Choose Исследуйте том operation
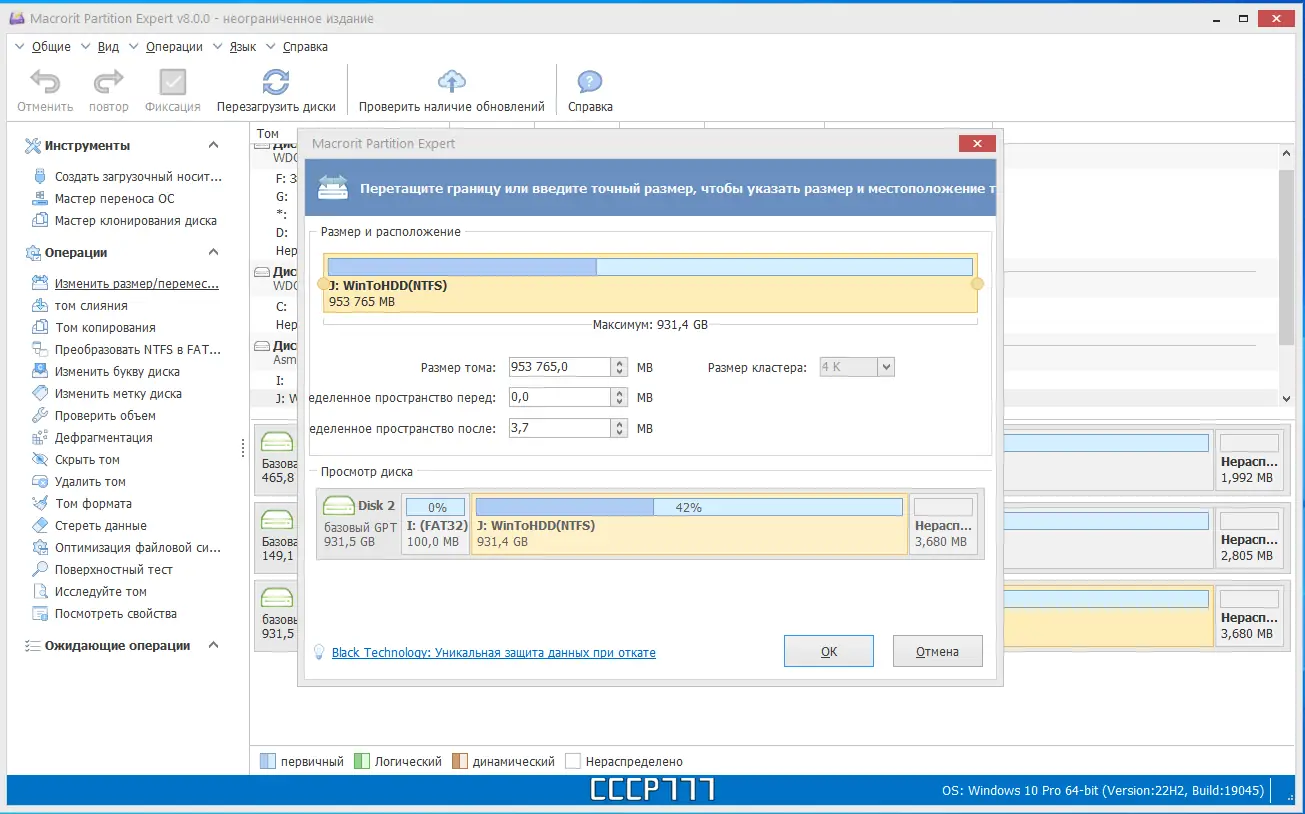1305x814 pixels. 100,592
